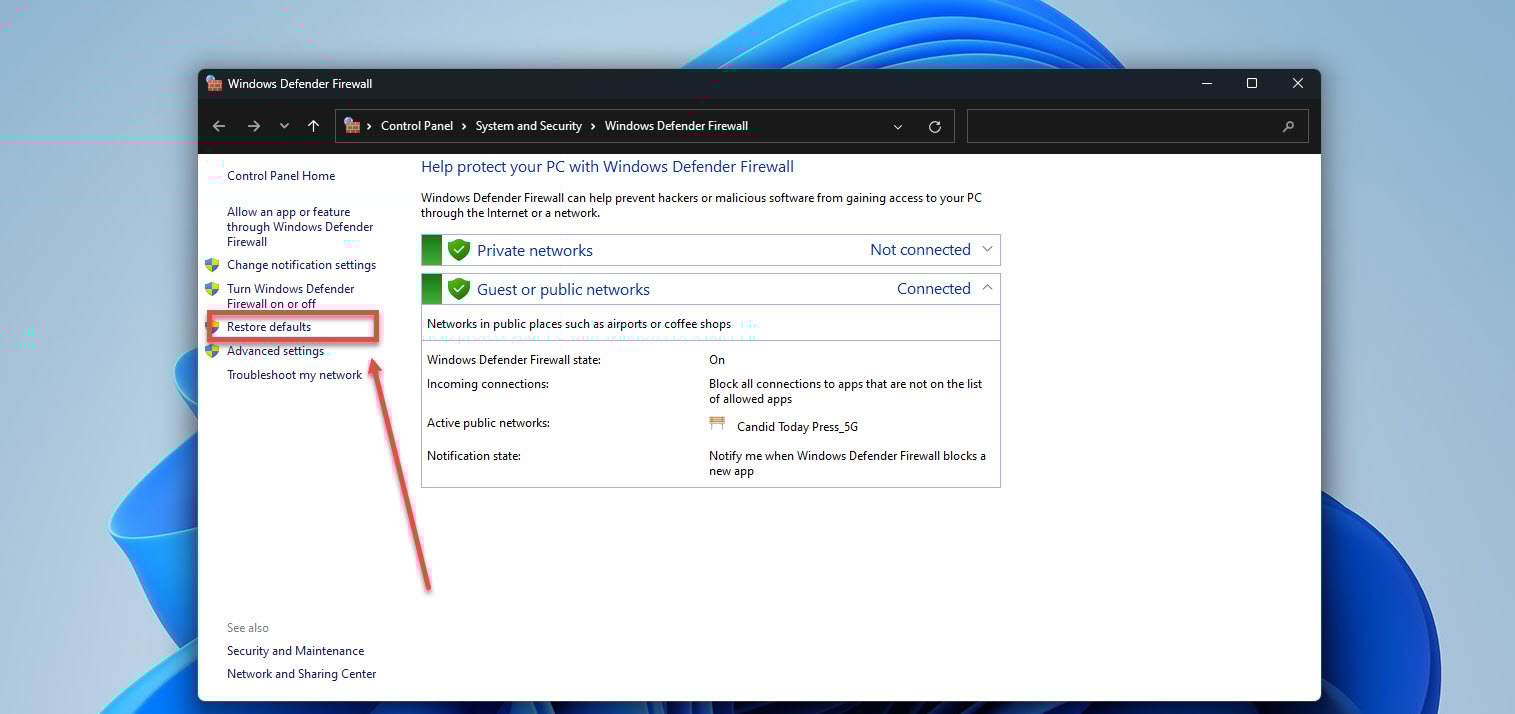Open Allow an app or feature link
Screen dimensions: 1515x714
300,227
